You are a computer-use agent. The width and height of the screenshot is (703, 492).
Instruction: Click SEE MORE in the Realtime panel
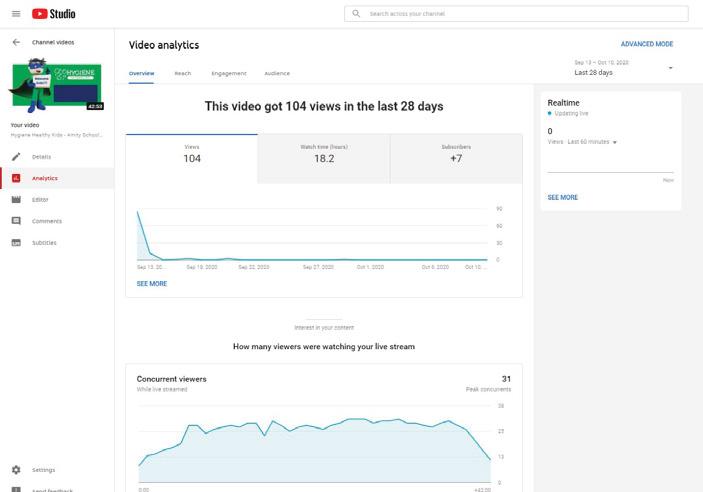[x=562, y=198]
